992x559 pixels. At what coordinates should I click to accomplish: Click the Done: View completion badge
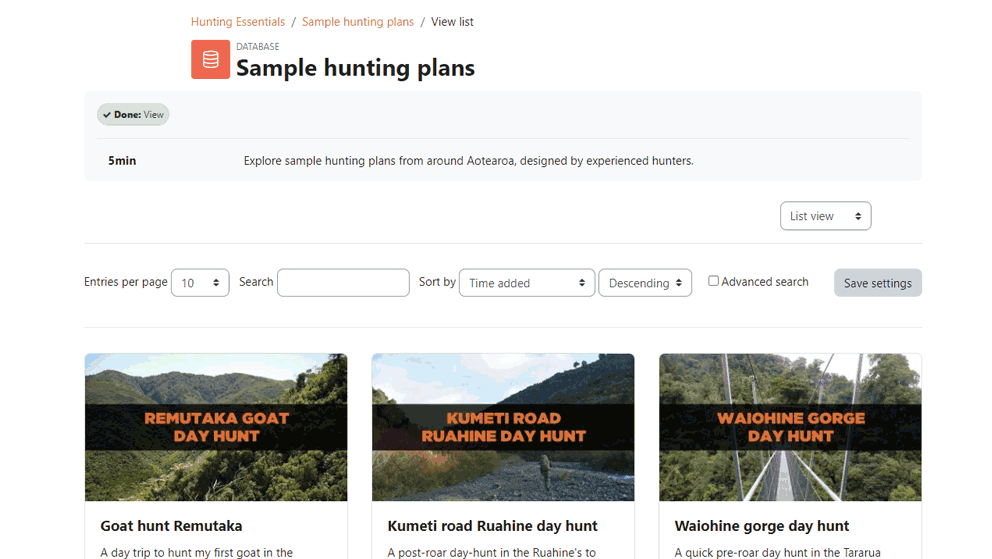[133, 114]
